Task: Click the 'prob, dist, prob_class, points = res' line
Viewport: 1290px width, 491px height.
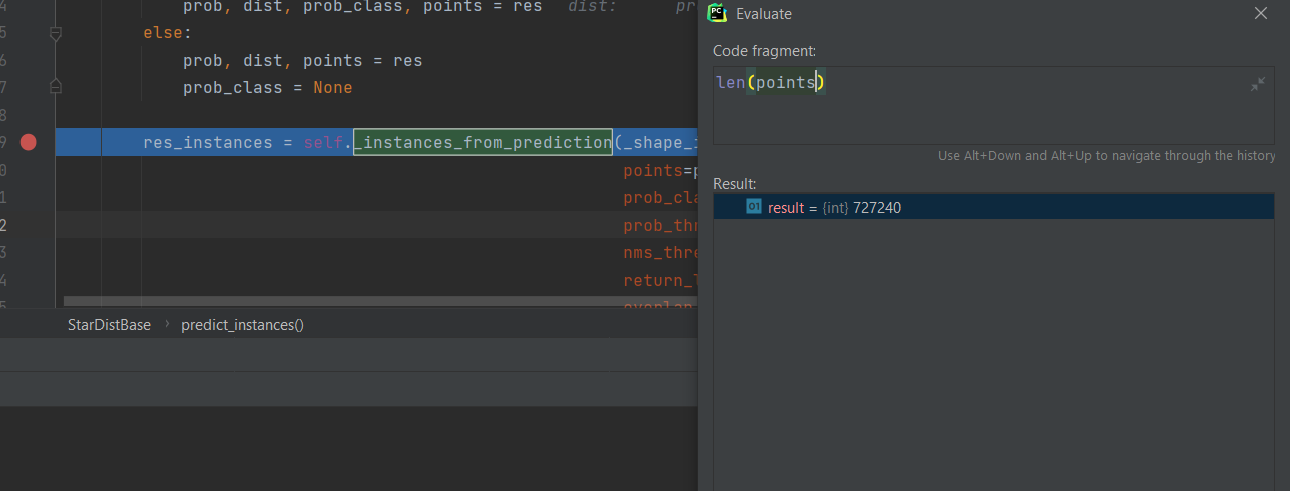Action: coord(362,7)
